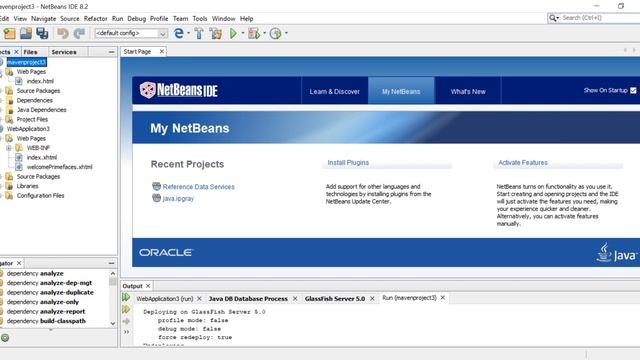This screenshot has height=360, width=640.
Task: Open the Run Project dropdown arrow
Action: coord(242,33)
